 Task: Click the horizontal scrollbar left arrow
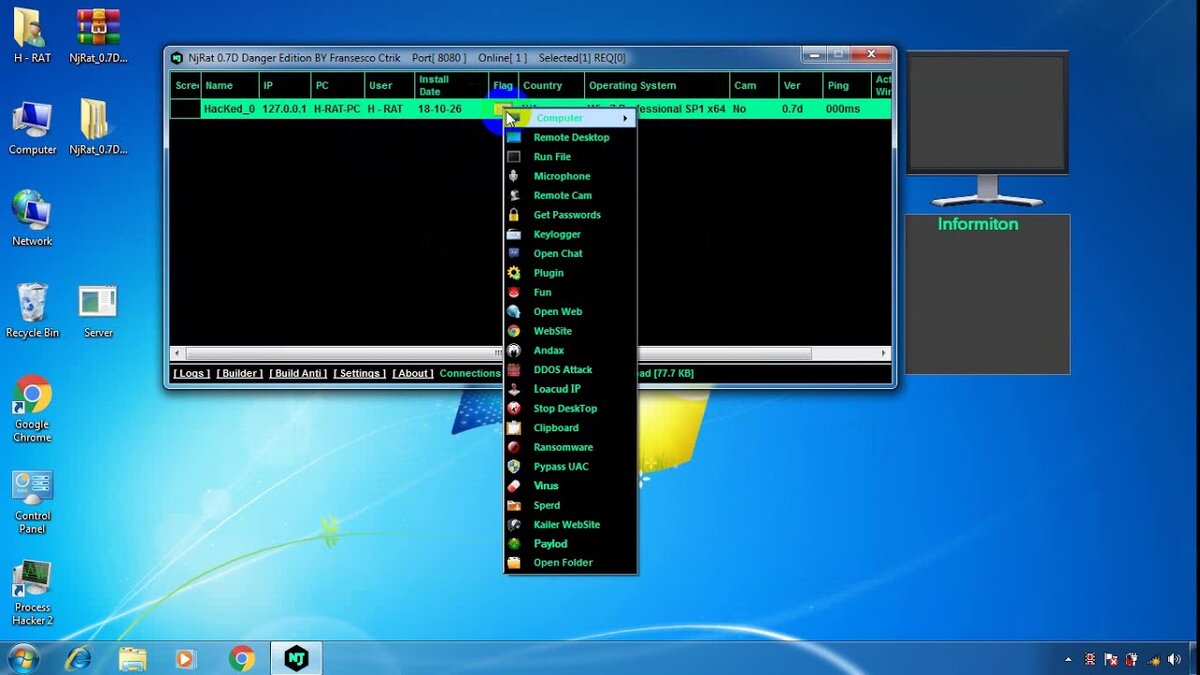(x=177, y=353)
